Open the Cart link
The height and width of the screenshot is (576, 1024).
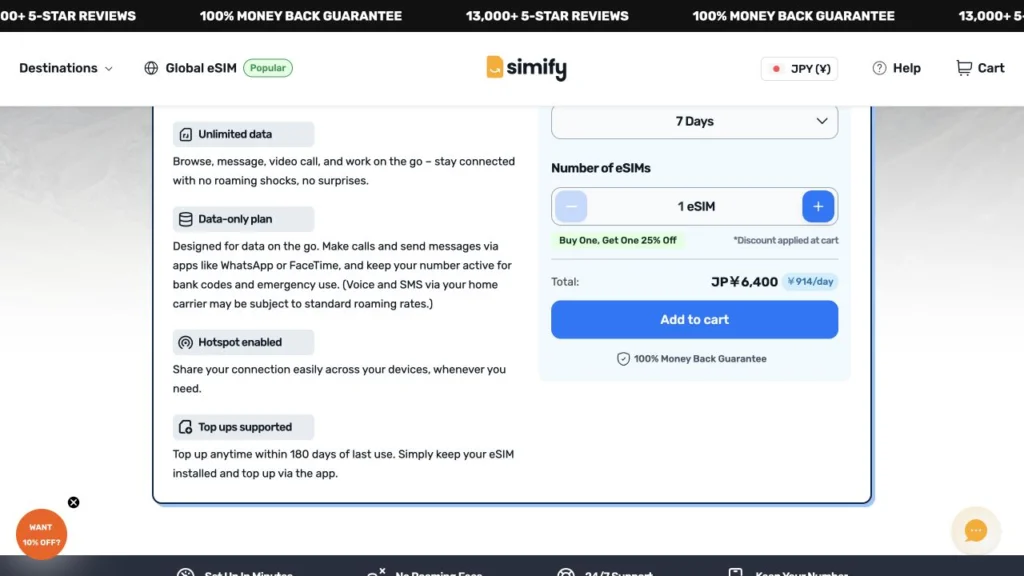[991, 68]
